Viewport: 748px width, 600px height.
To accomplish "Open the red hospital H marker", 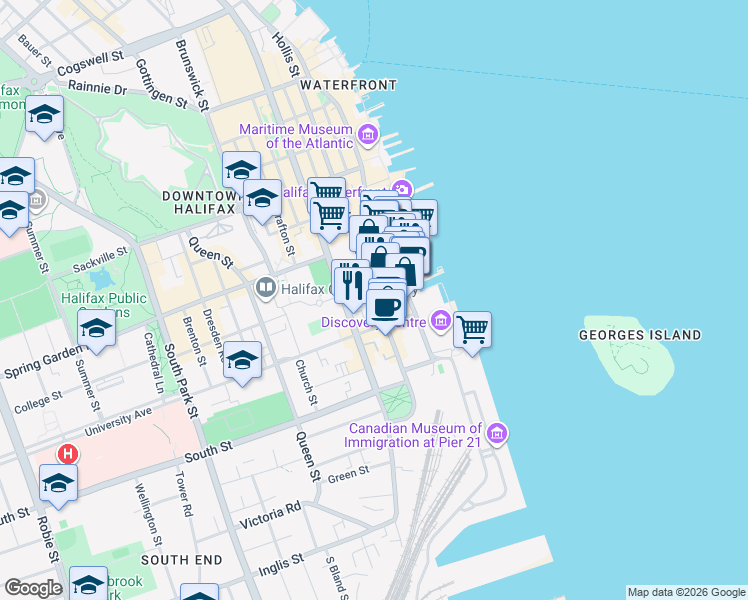I will pyautogui.click(x=68, y=454).
